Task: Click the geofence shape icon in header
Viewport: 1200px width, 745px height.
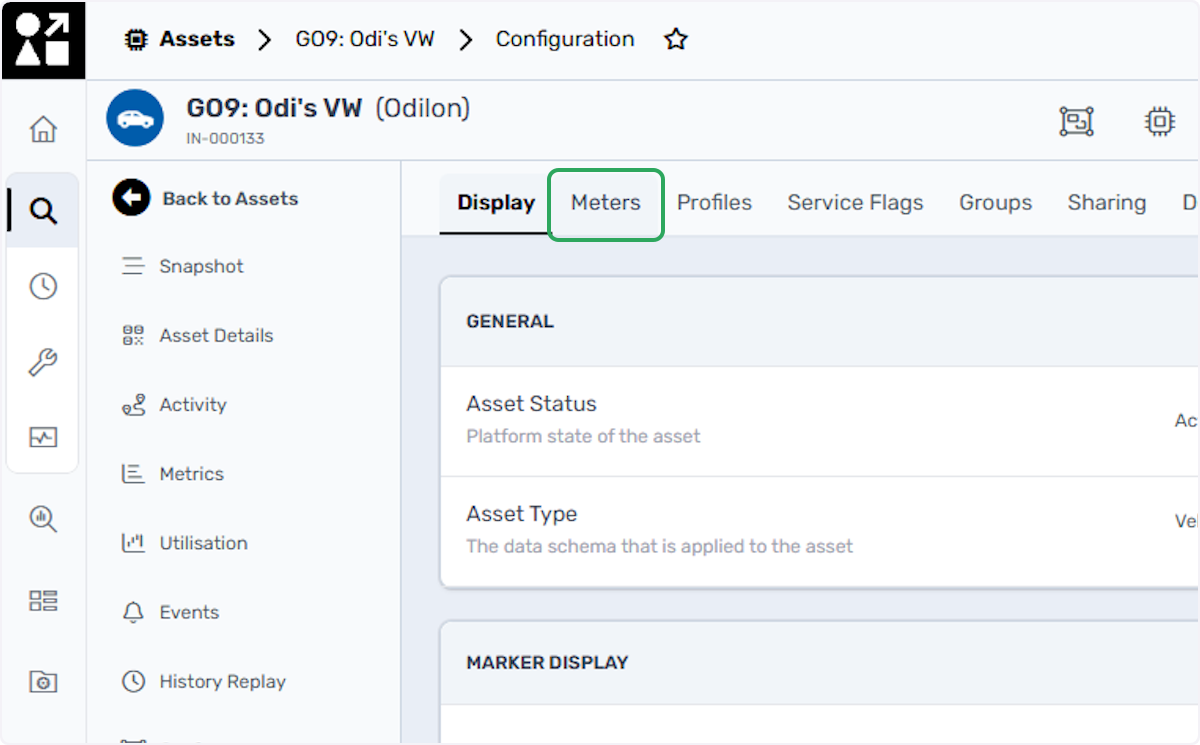Action: tap(1076, 122)
